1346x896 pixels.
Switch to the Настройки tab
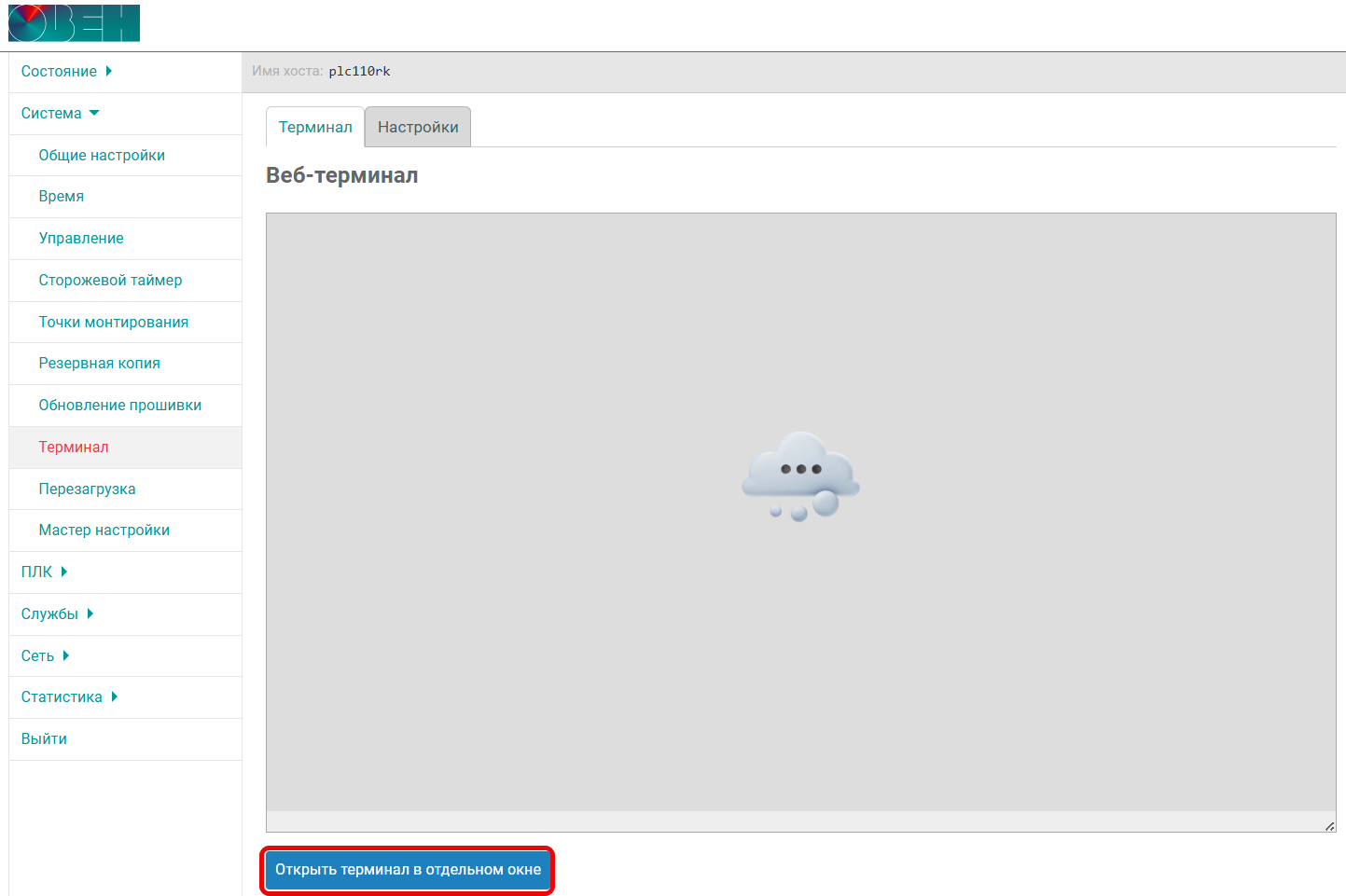click(x=418, y=128)
